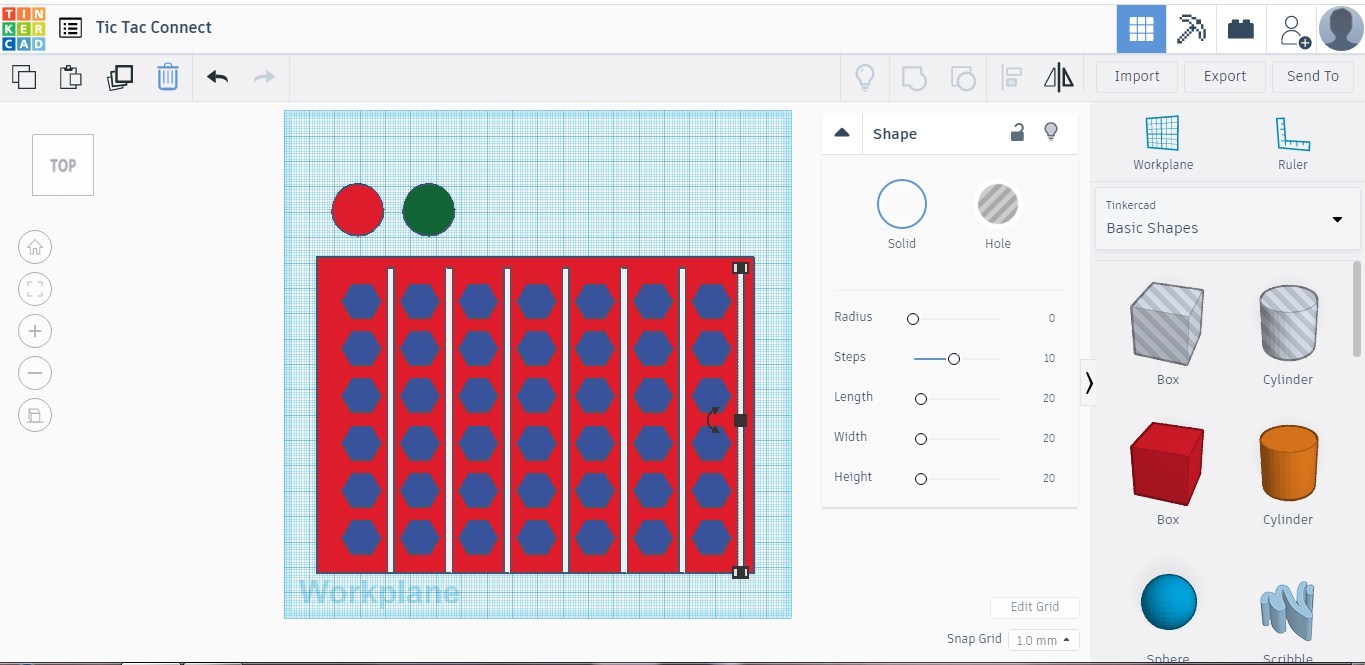The width and height of the screenshot is (1365, 665).
Task: Open the Snap Grid 1.0 mm dropdown
Action: (1043, 640)
